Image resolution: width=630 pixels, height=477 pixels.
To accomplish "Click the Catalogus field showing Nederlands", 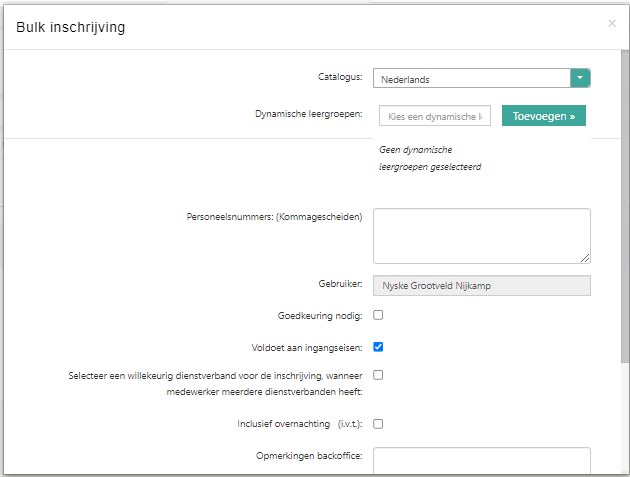I will [x=471, y=79].
